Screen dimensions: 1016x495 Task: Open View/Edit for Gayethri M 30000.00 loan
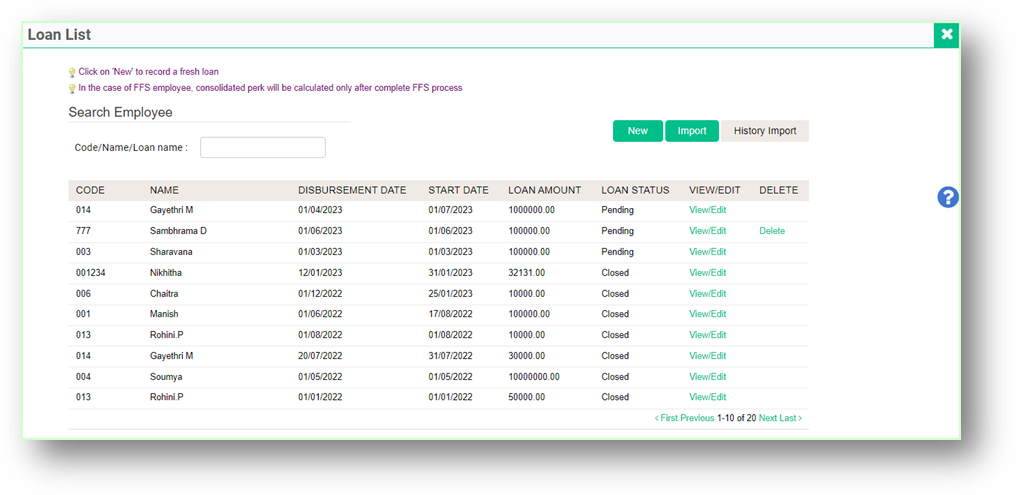(708, 356)
